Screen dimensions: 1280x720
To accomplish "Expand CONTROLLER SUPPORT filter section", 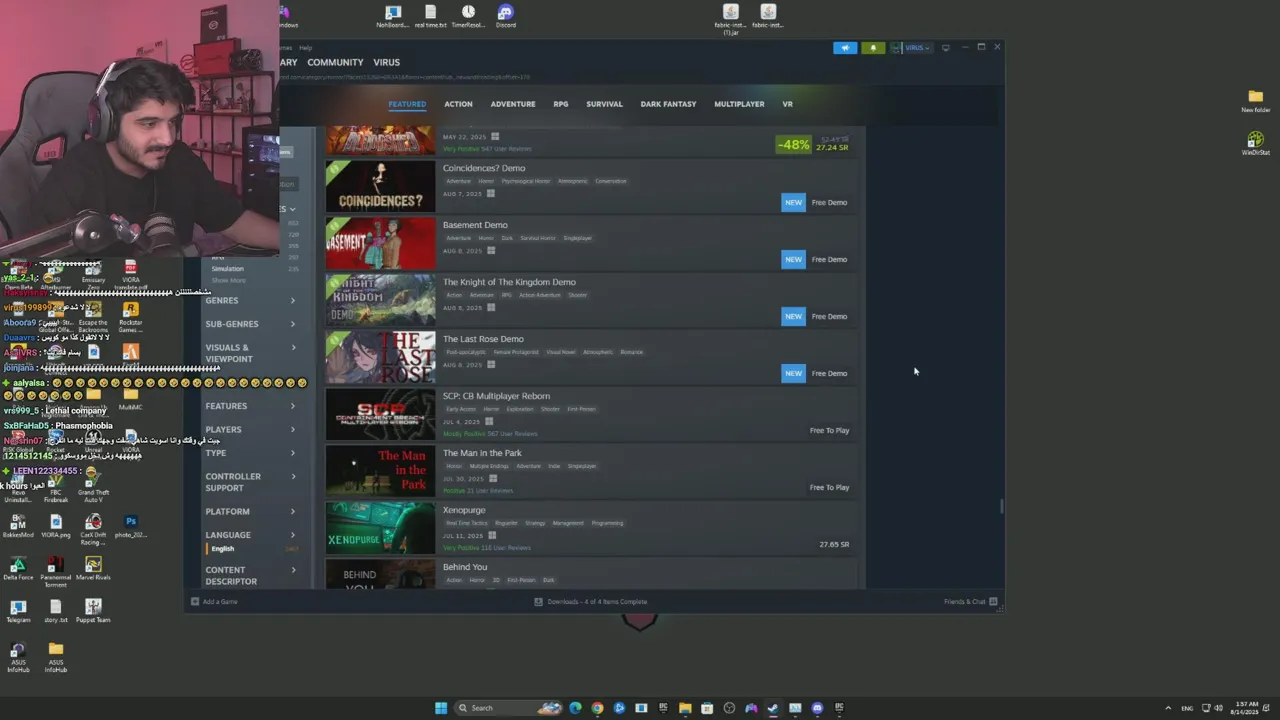I will coord(250,482).
